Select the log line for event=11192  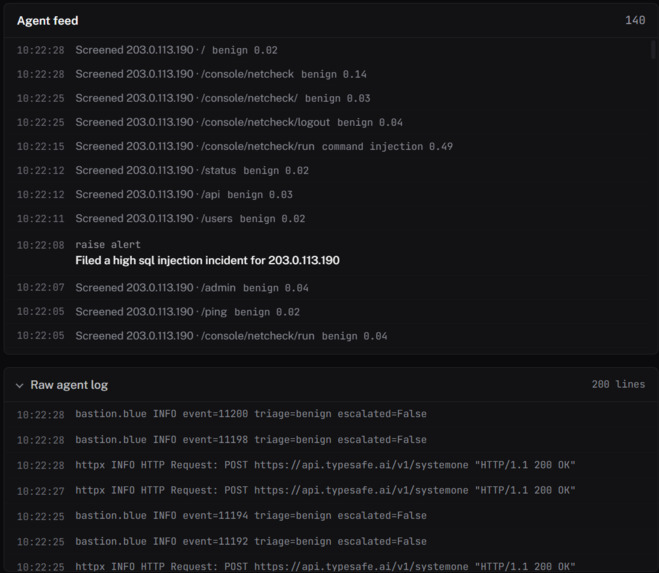(331, 541)
